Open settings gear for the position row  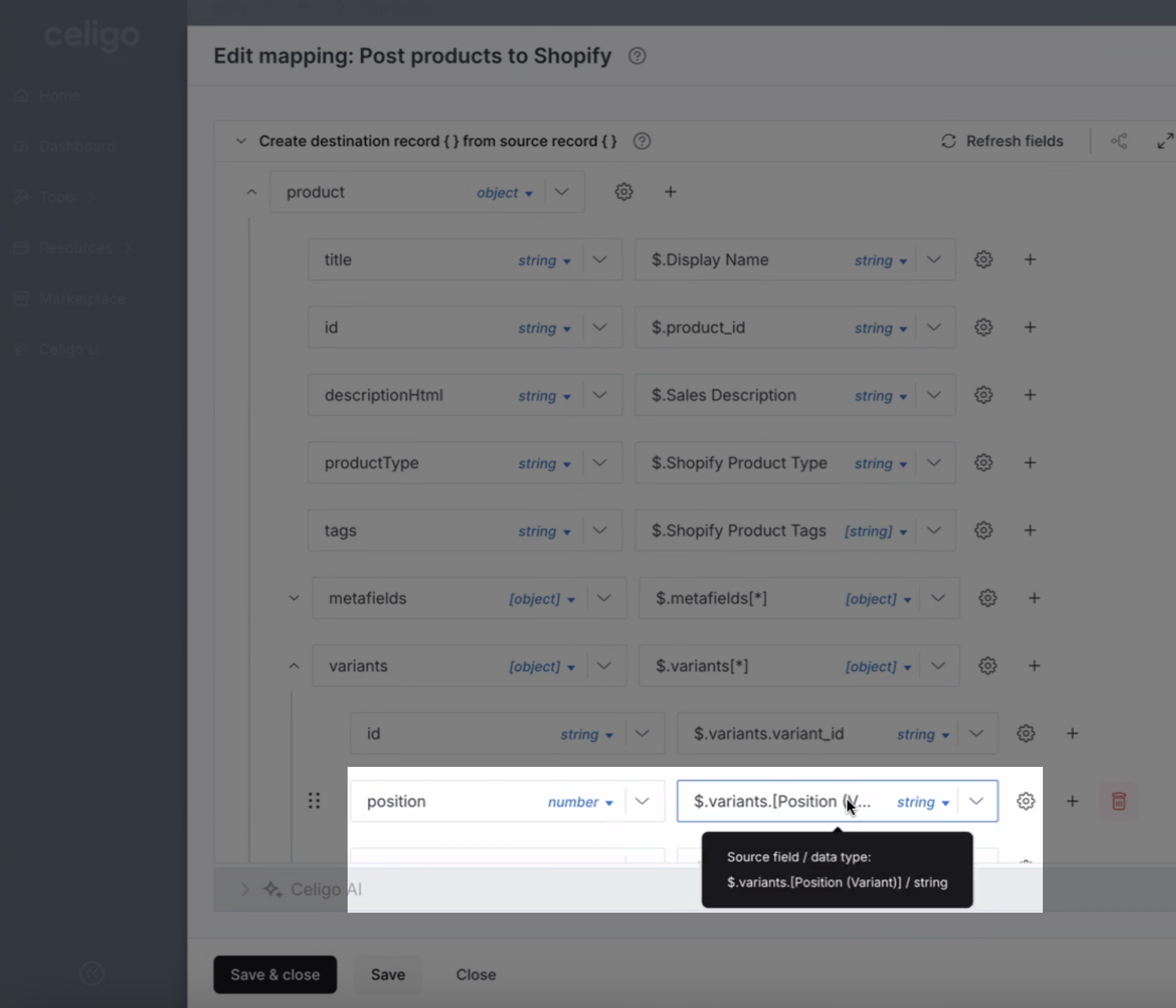(1026, 801)
